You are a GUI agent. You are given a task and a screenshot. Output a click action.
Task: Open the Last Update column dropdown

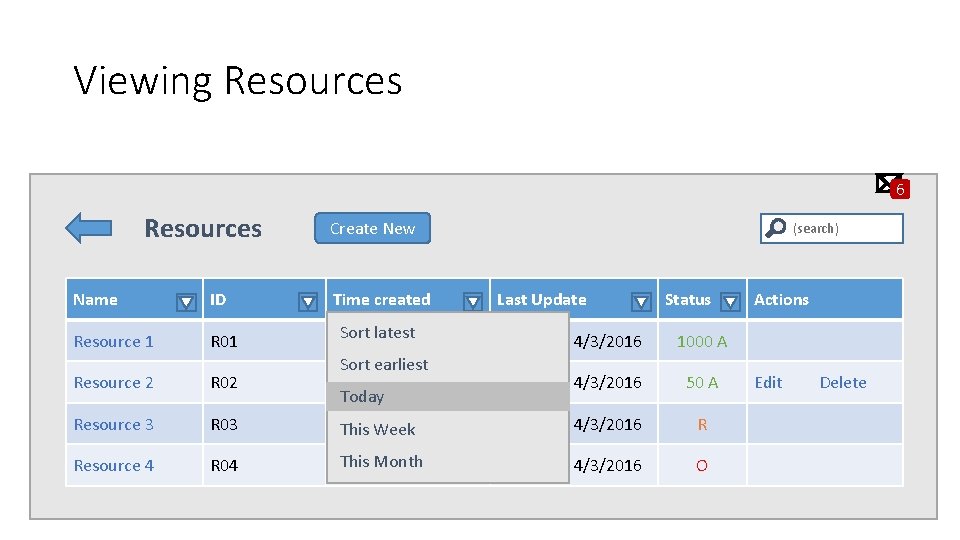(x=642, y=301)
